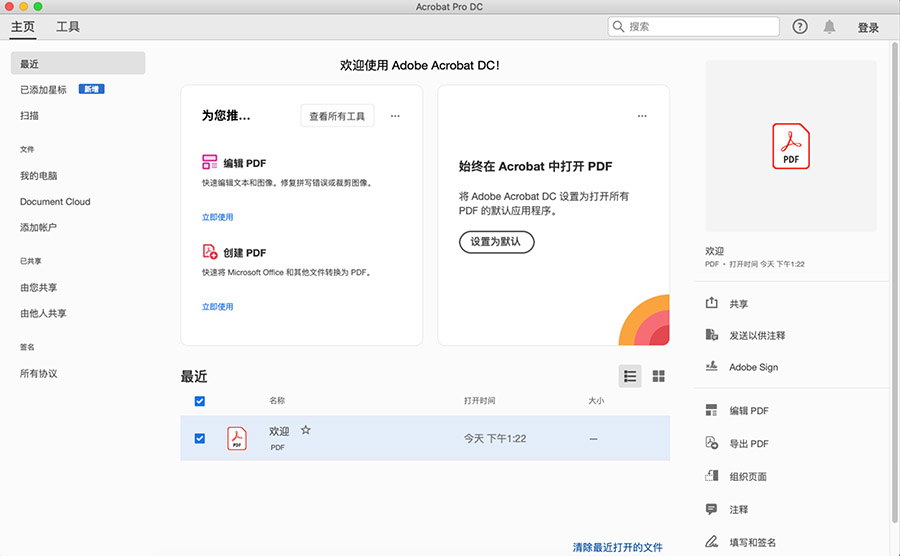900x556 pixels.
Task: Click 清除最近打开的文件 link
Action: tap(617, 547)
